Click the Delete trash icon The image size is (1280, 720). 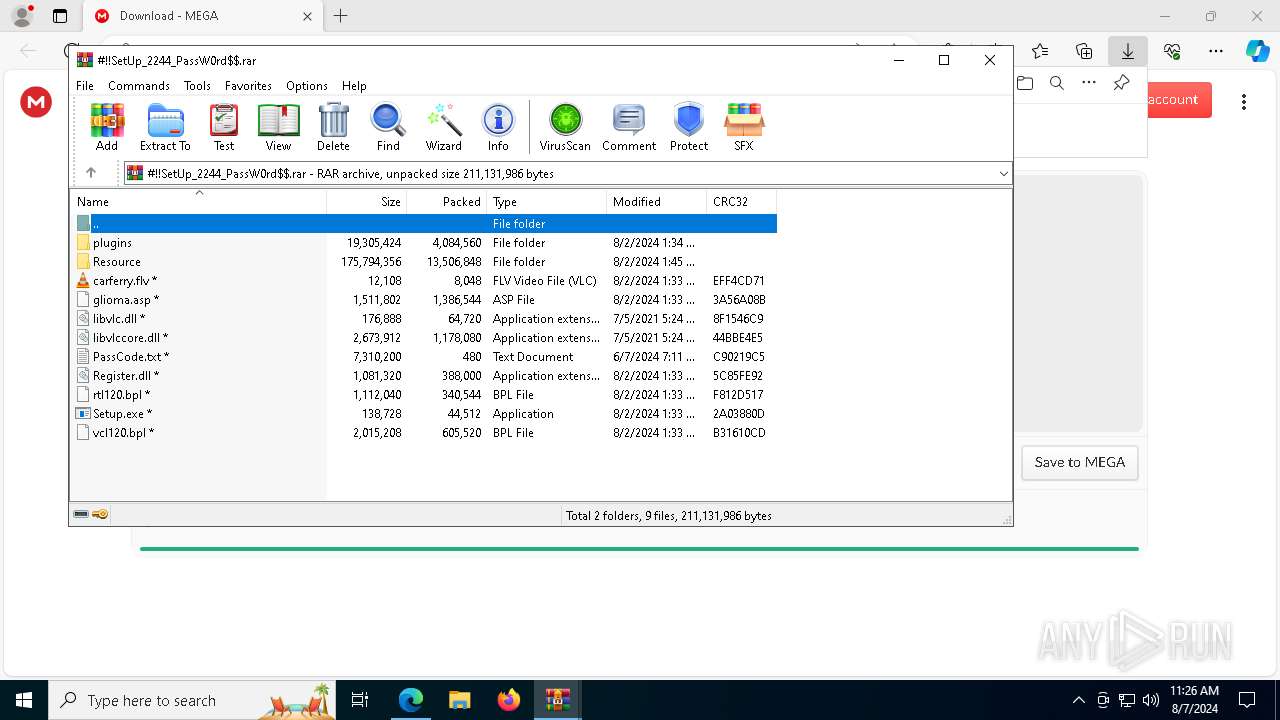click(x=333, y=127)
